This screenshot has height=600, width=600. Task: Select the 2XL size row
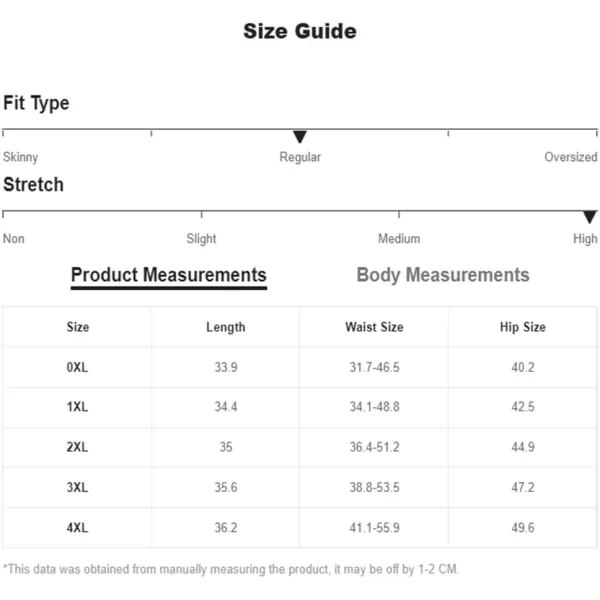(300, 447)
